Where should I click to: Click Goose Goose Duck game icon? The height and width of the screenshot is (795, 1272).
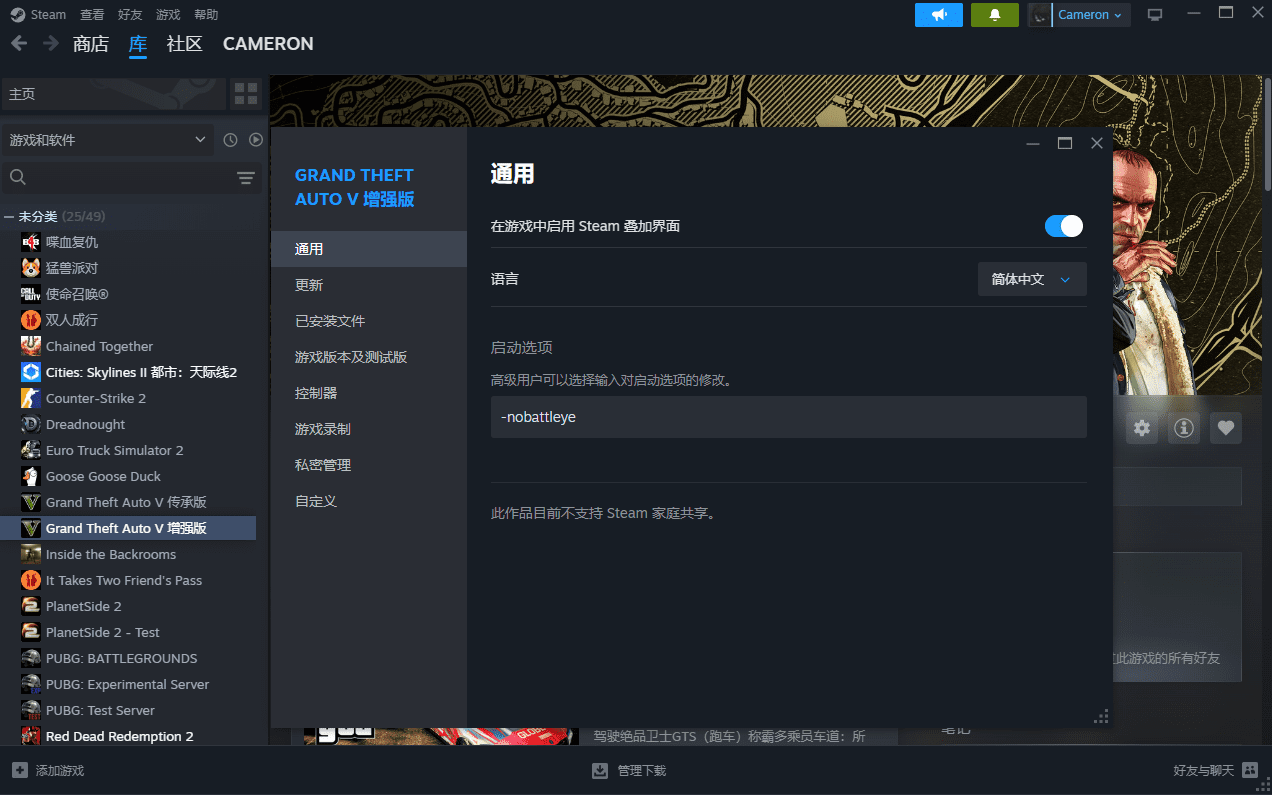(30, 476)
